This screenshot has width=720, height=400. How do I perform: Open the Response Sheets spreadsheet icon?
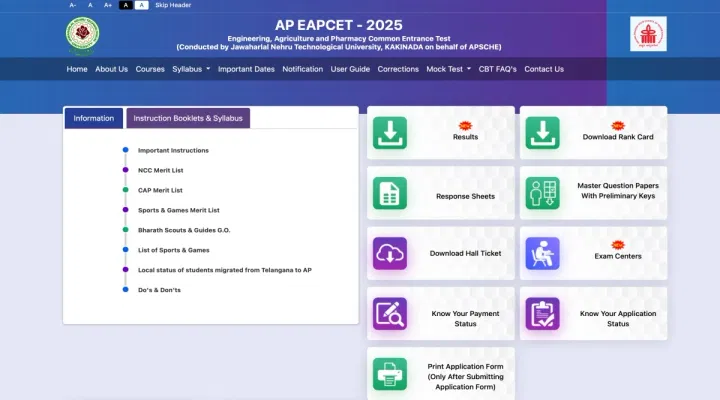pyautogui.click(x=389, y=193)
